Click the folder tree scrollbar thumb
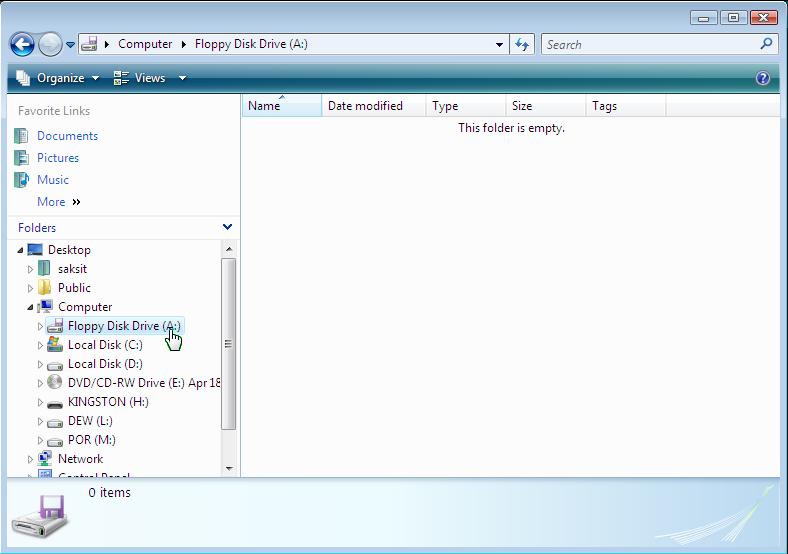Screen dimensions: 788x554 point(229,344)
